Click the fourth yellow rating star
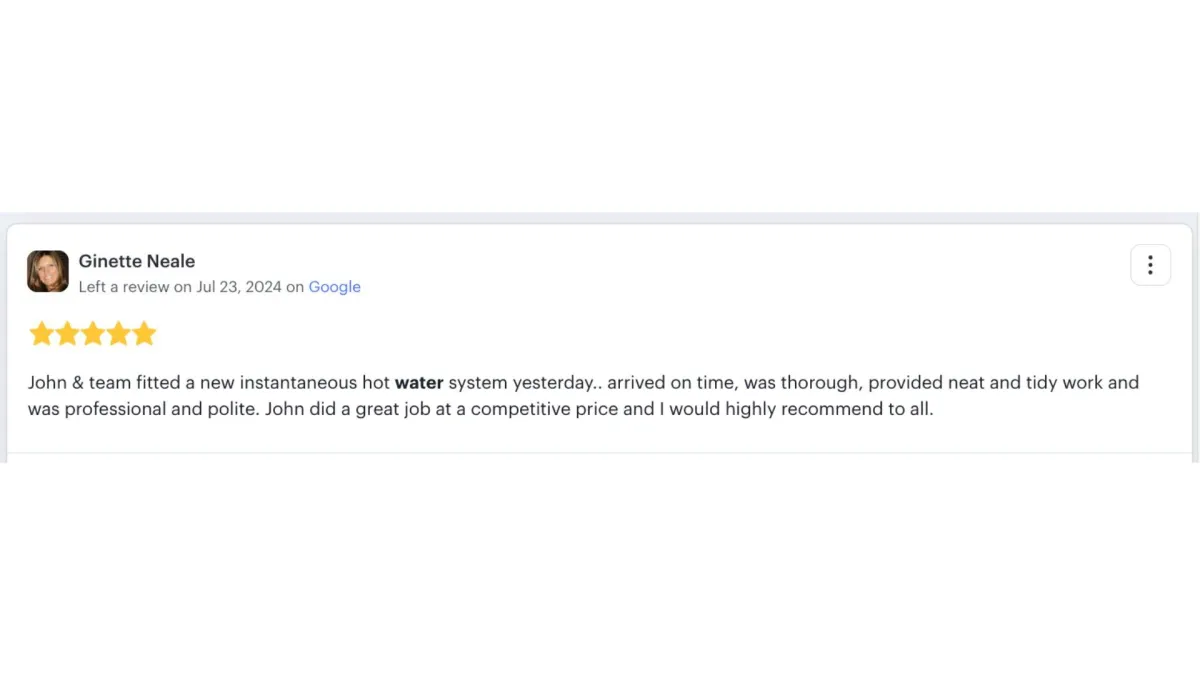Screen dimensions: 1200x675 pos(119,334)
